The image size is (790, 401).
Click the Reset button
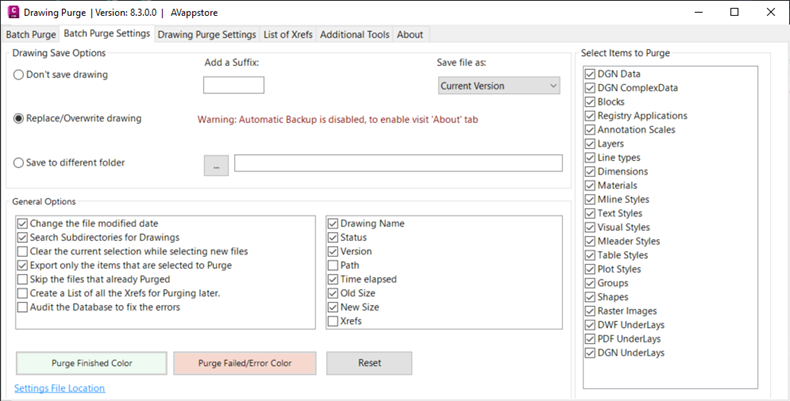[369, 363]
